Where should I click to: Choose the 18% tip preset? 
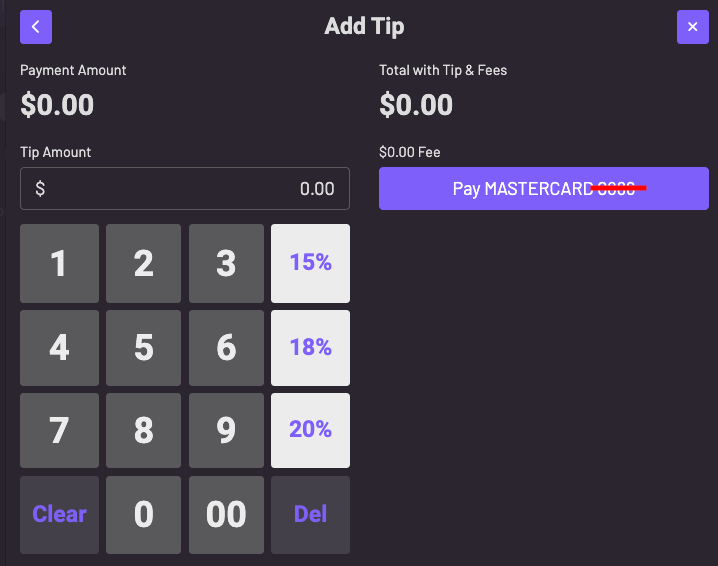point(310,348)
